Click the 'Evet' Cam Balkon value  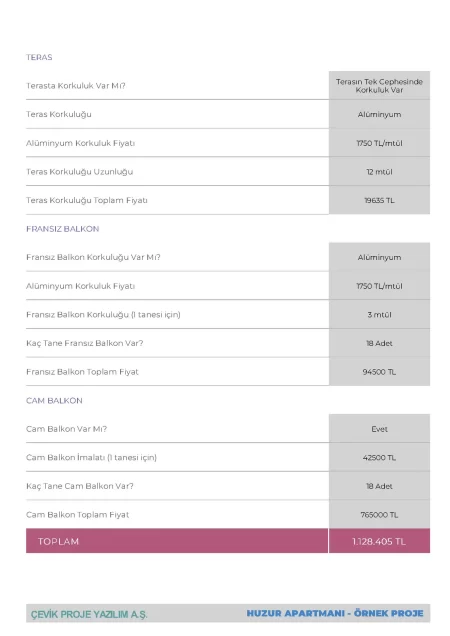[379, 429]
